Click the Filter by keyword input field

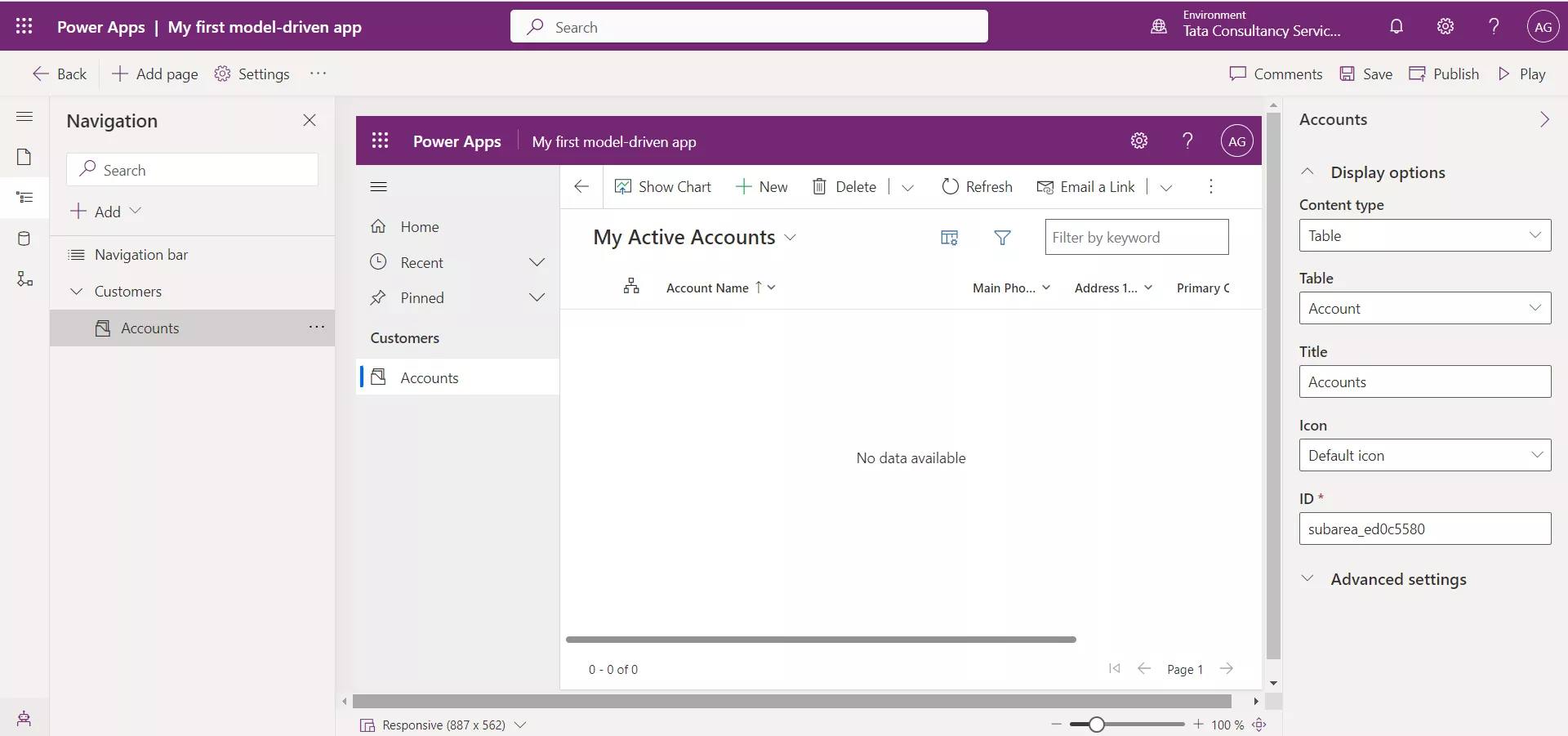tap(1137, 238)
